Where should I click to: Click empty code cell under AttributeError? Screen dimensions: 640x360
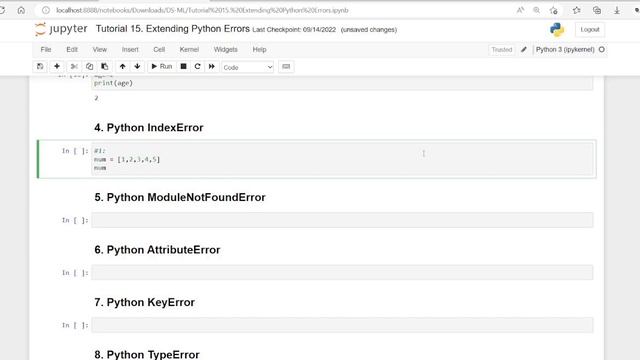342,272
